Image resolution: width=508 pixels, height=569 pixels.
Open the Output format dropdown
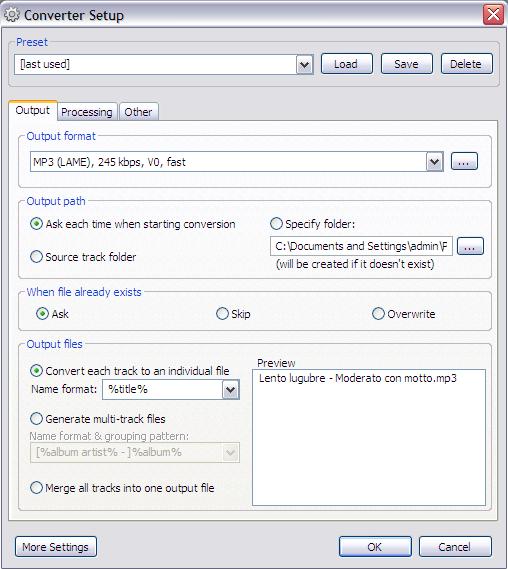(434, 162)
